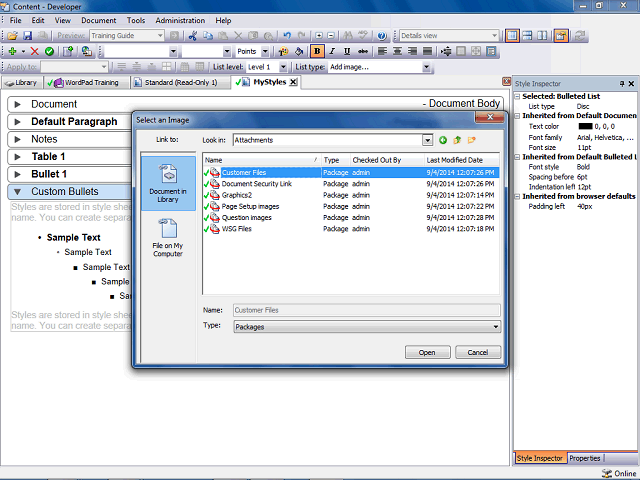Align text left in toolbar
Image resolution: width=640 pixels, height=480 pixels.
click(382, 51)
